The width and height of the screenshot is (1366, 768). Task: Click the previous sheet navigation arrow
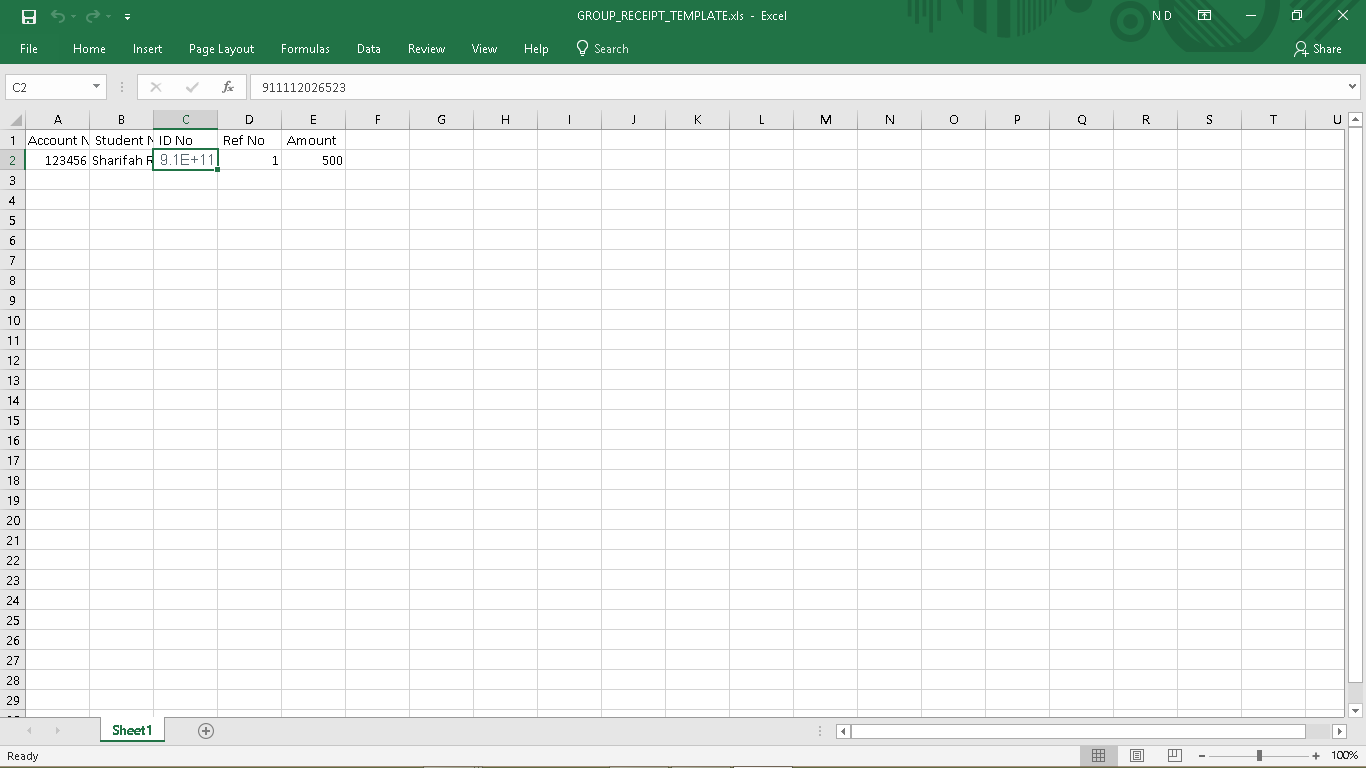(29, 731)
